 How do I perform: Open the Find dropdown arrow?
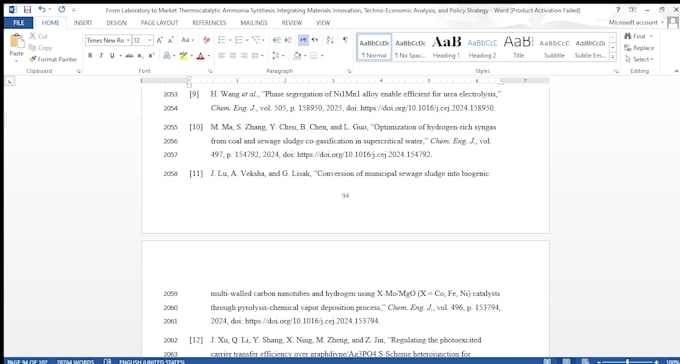pos(651,36)
